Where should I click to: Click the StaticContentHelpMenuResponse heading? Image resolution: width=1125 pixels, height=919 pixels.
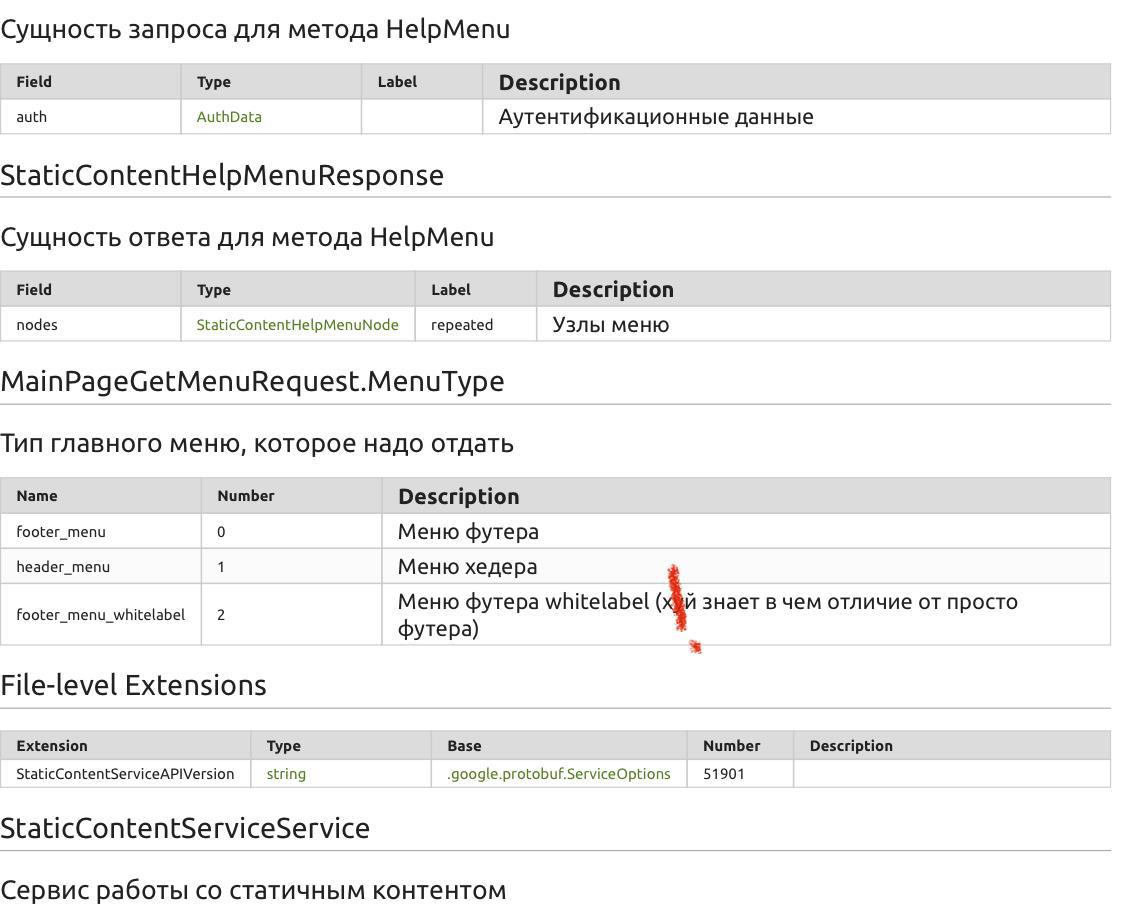pos(222,175)
